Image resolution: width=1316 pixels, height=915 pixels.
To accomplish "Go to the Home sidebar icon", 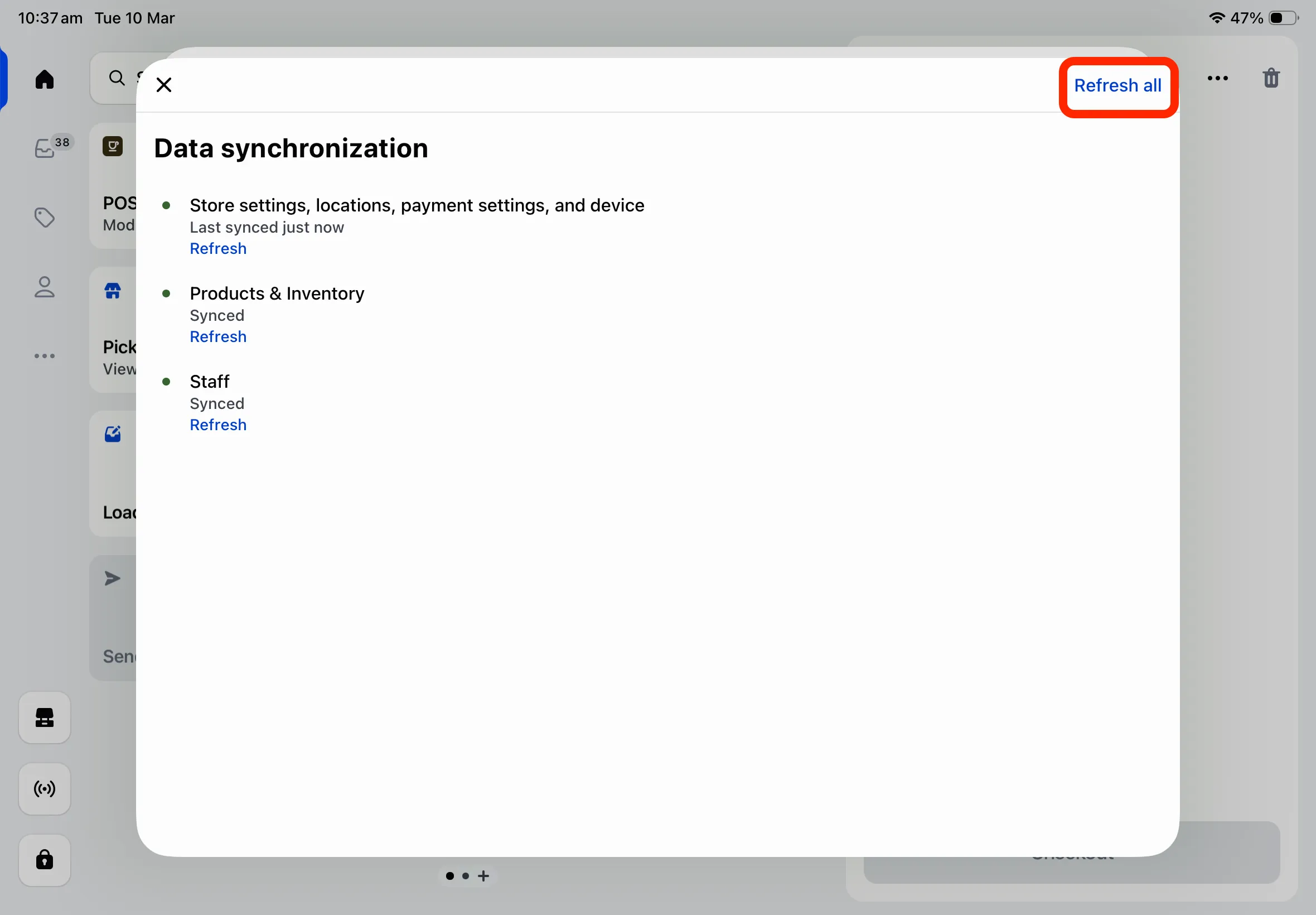I will pyautogui.click(x=44, y=79).
